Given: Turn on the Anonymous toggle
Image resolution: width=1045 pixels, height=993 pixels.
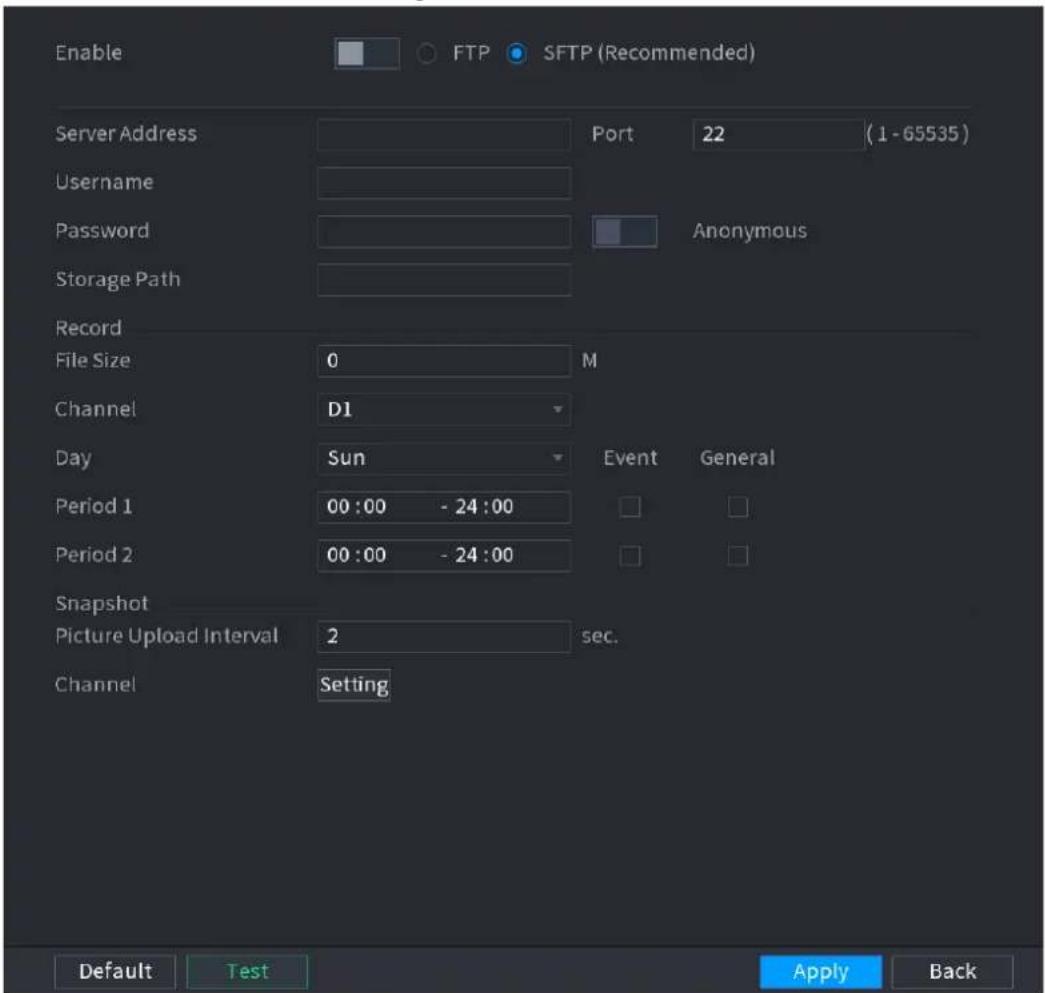Looking at the screenshot, I should click(x=624, y=232).
